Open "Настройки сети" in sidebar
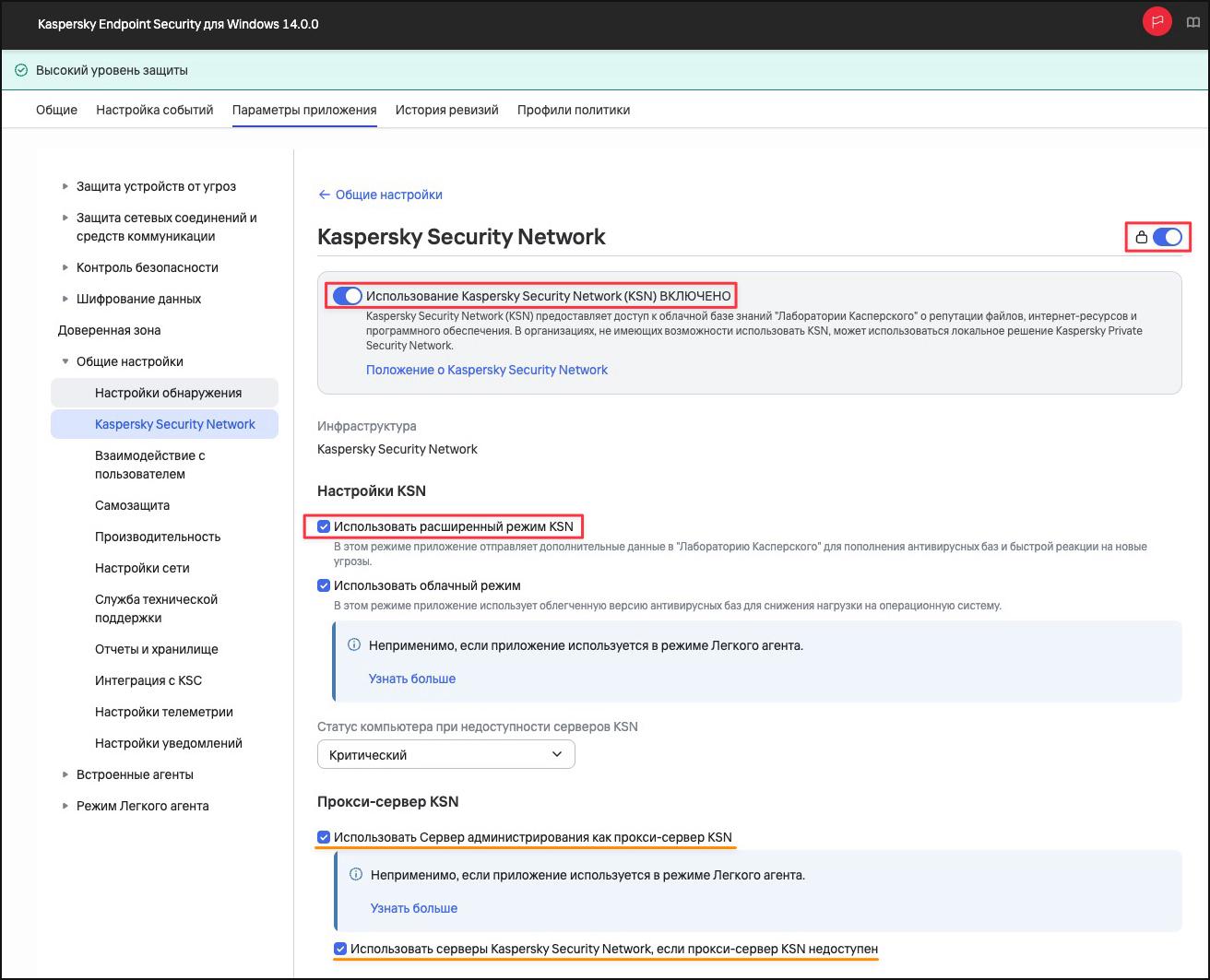 coord(142,568)
